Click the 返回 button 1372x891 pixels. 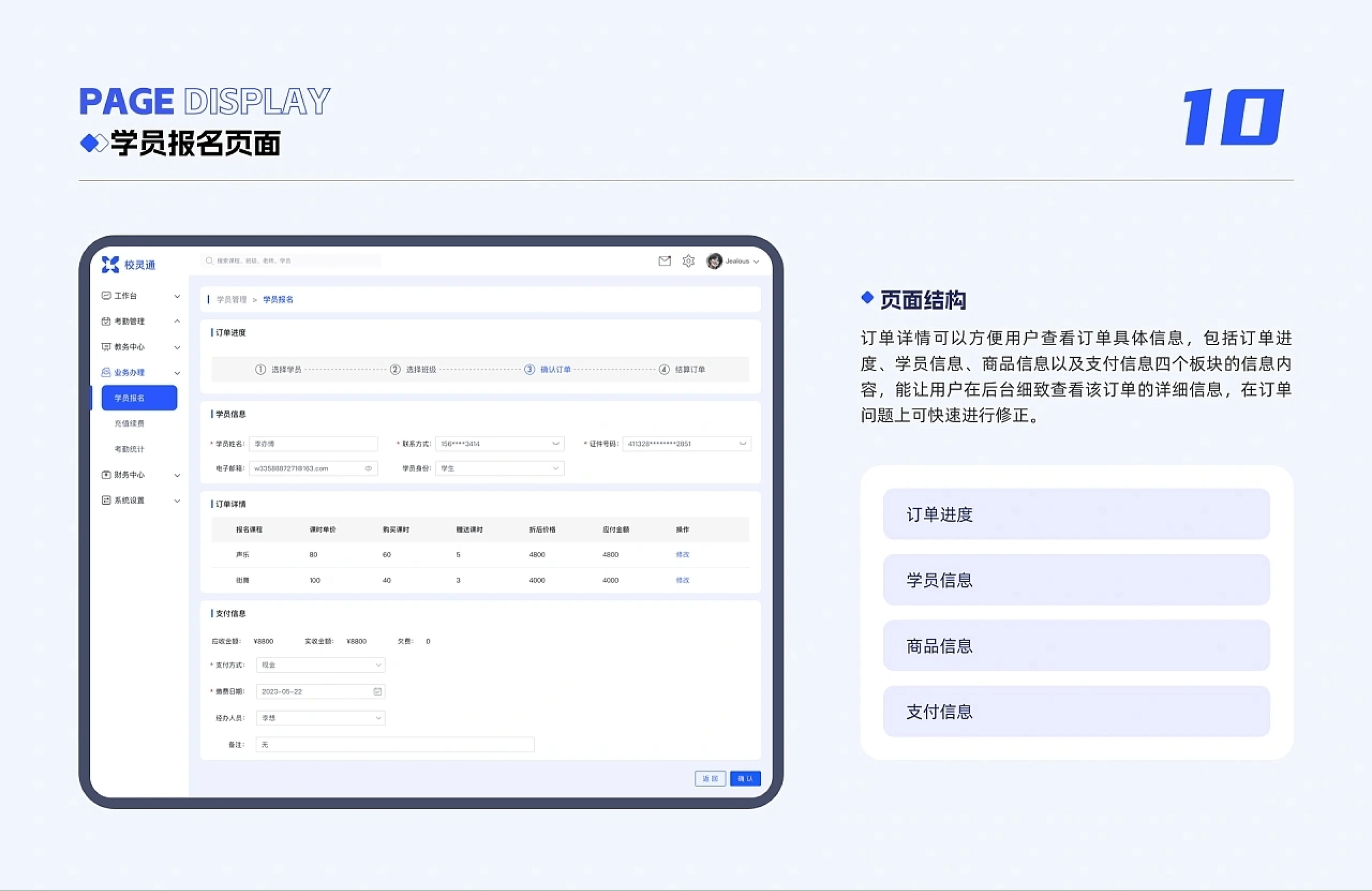tap(710, 778)
